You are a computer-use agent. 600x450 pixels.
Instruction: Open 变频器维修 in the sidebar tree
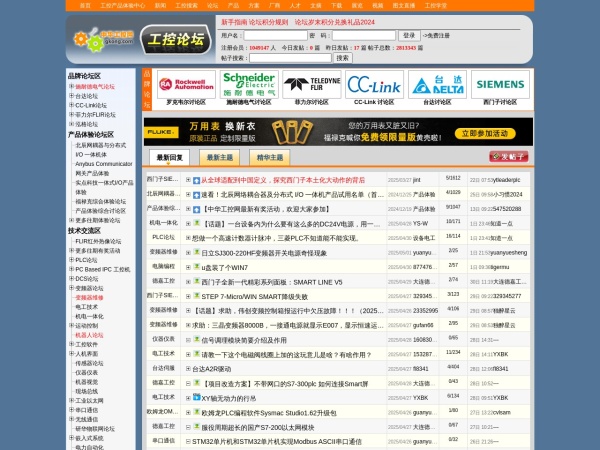(89, 298)
